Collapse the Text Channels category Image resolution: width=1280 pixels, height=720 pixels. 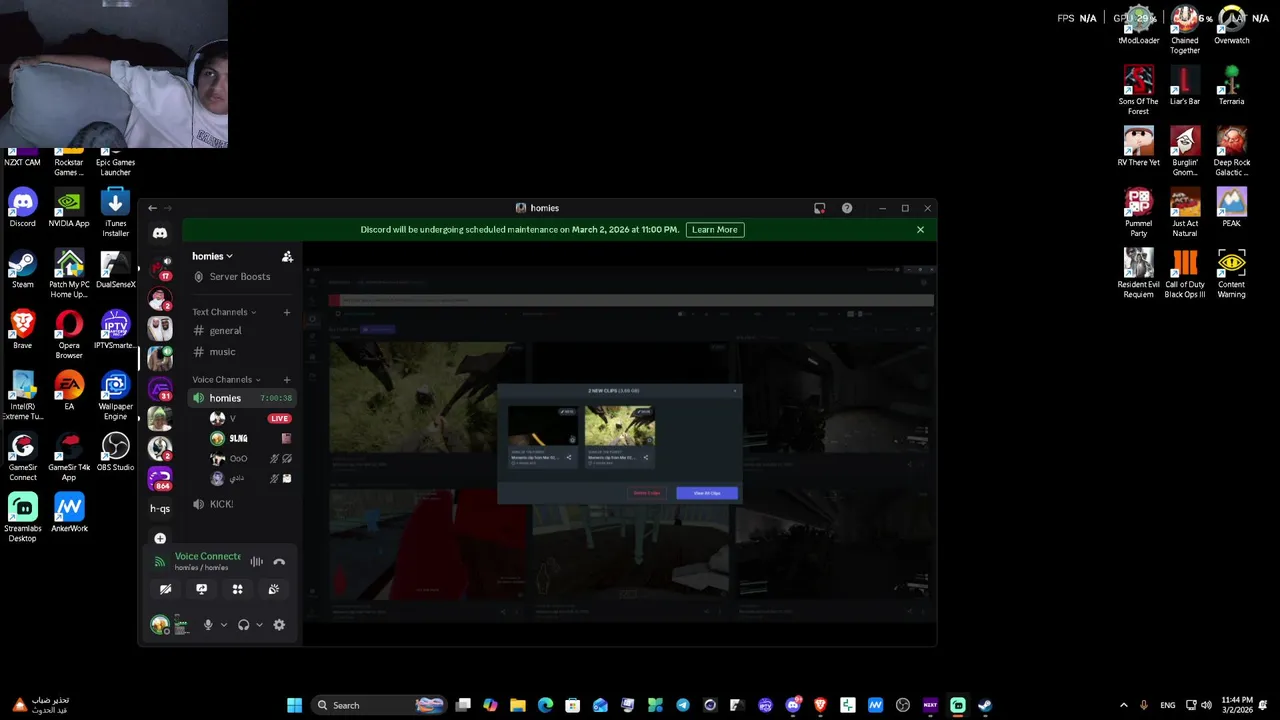click(224, 312)
